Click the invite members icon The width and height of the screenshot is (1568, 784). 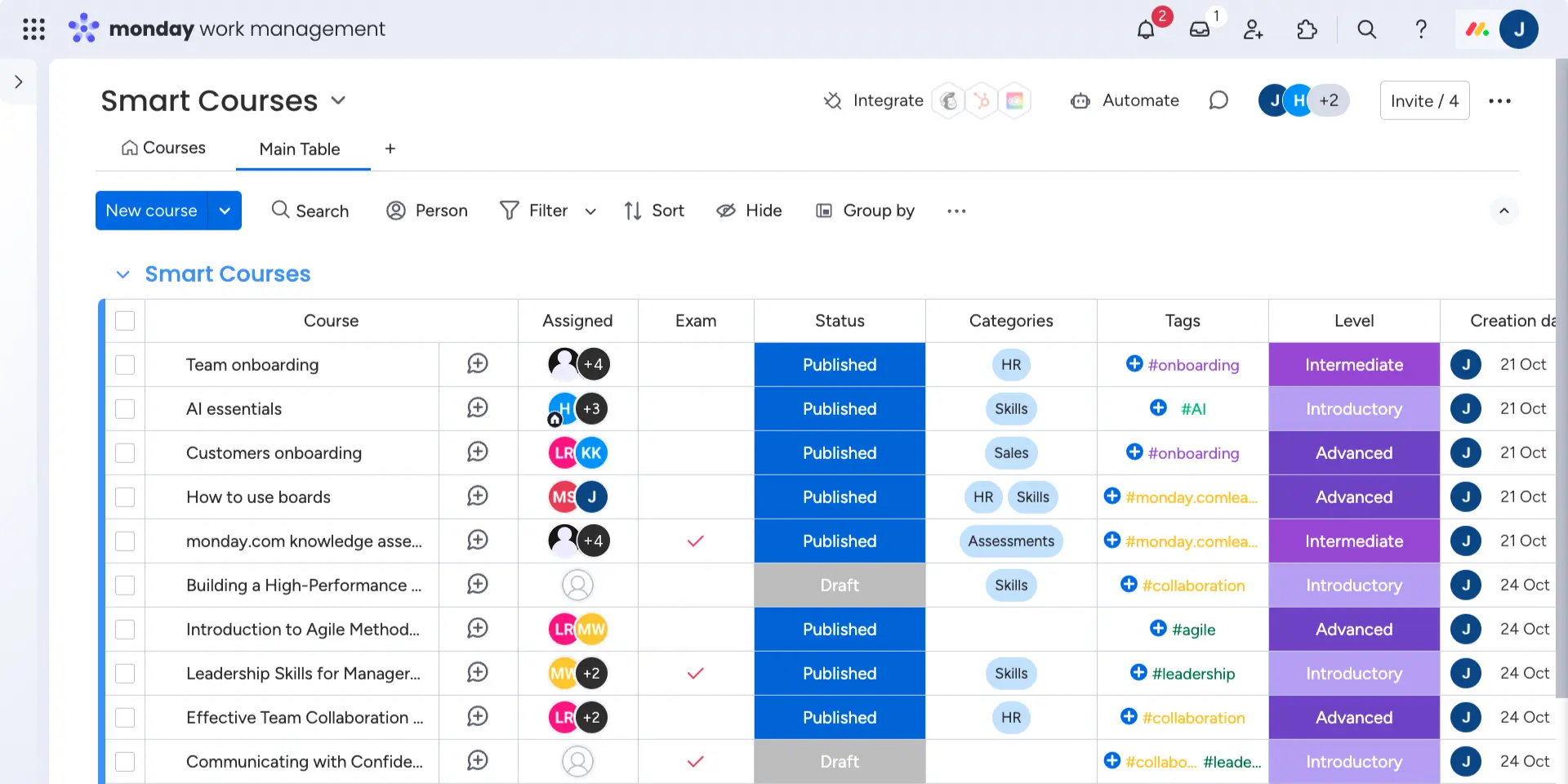point(1253,30)
